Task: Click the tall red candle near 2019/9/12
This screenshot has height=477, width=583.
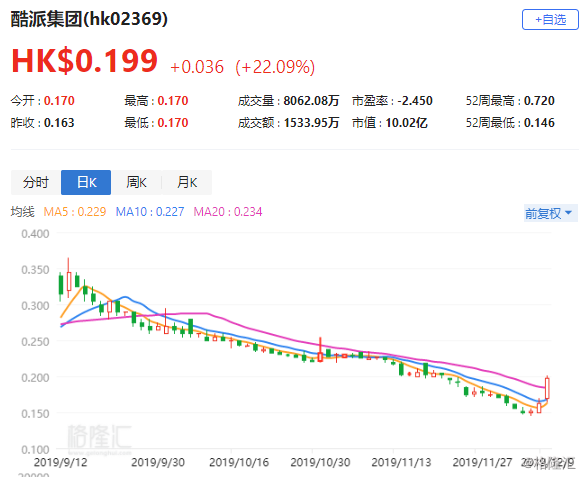Action: coord(68,278)
